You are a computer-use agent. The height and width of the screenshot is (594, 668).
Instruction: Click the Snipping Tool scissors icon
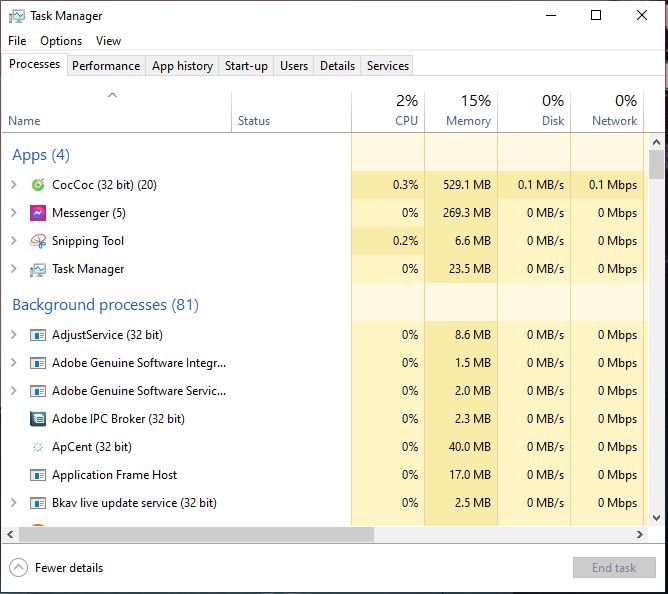click(38, 241)
